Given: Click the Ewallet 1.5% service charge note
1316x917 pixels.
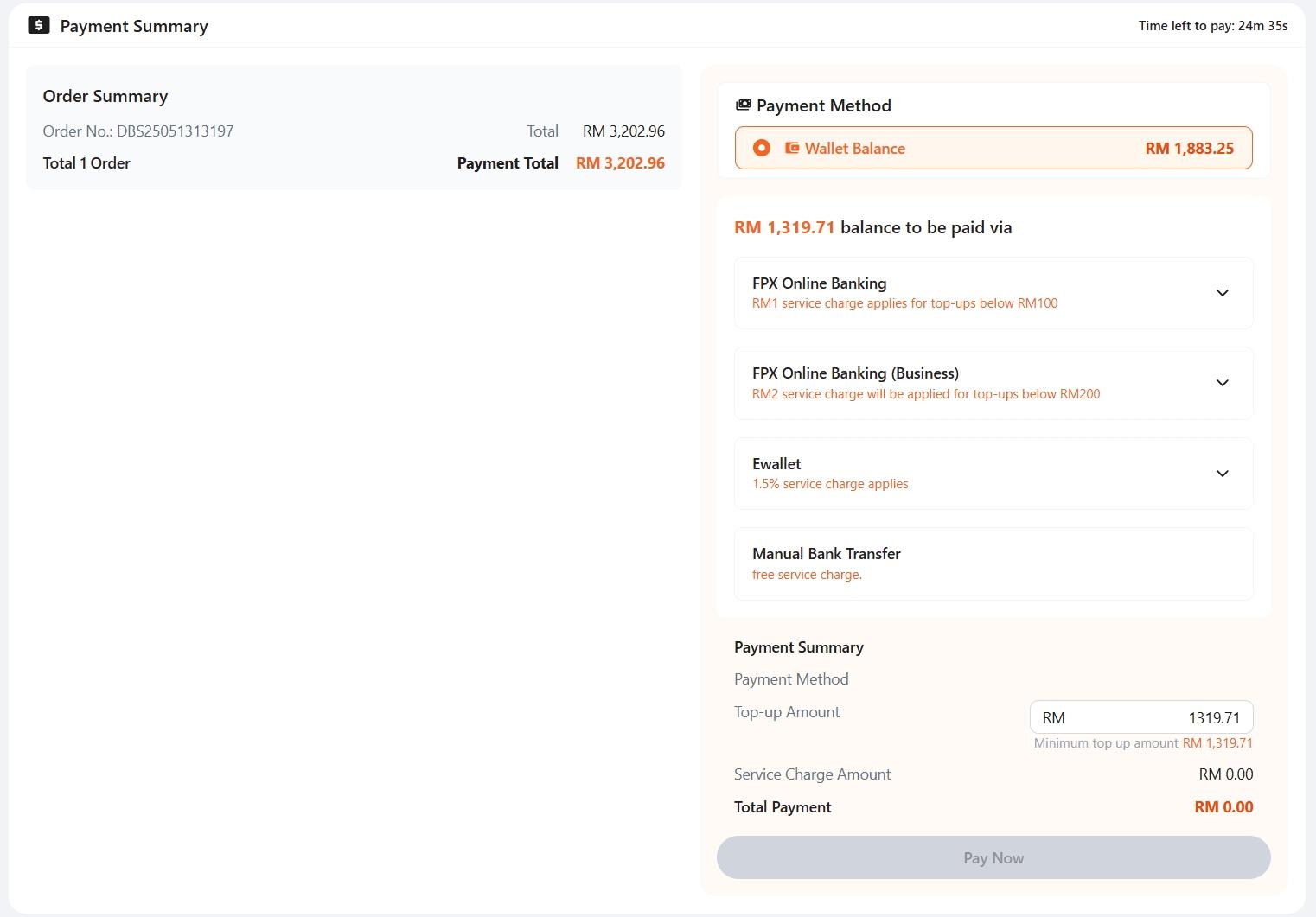Looking at the screenshot, I should (830, 484).
